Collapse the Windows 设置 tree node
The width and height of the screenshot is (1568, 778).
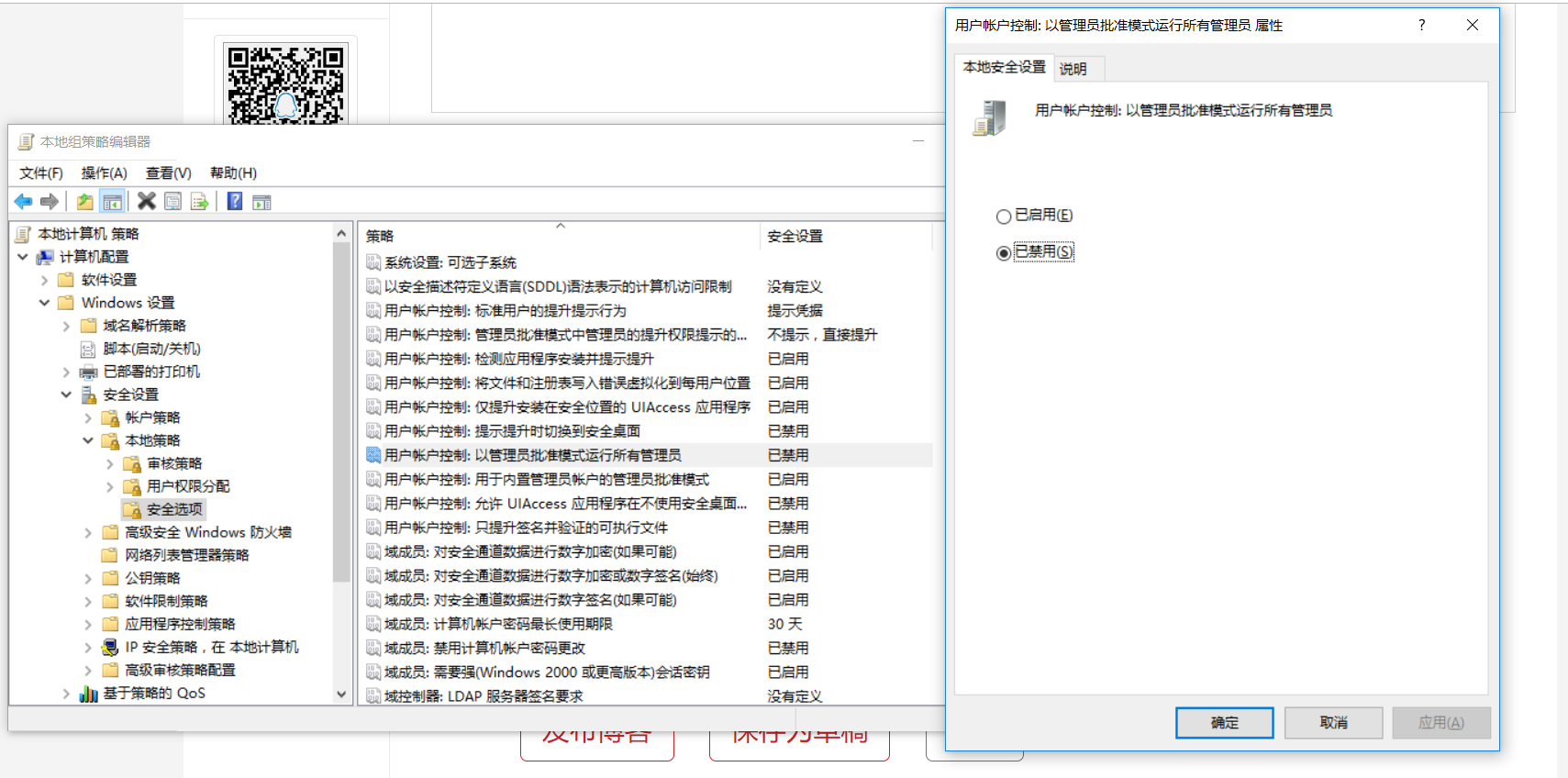(44, 303)
